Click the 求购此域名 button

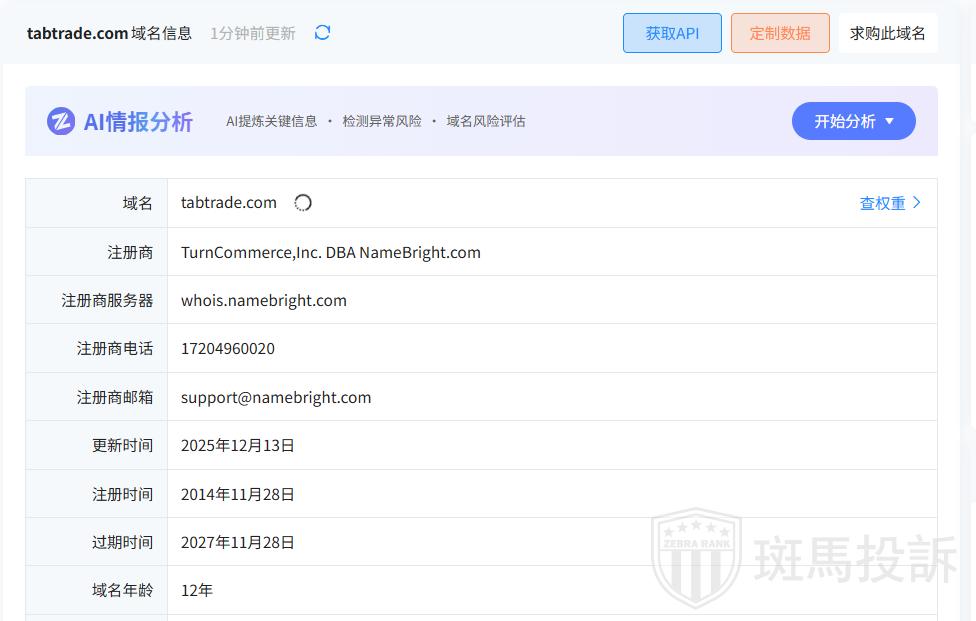tap(887, 33)
